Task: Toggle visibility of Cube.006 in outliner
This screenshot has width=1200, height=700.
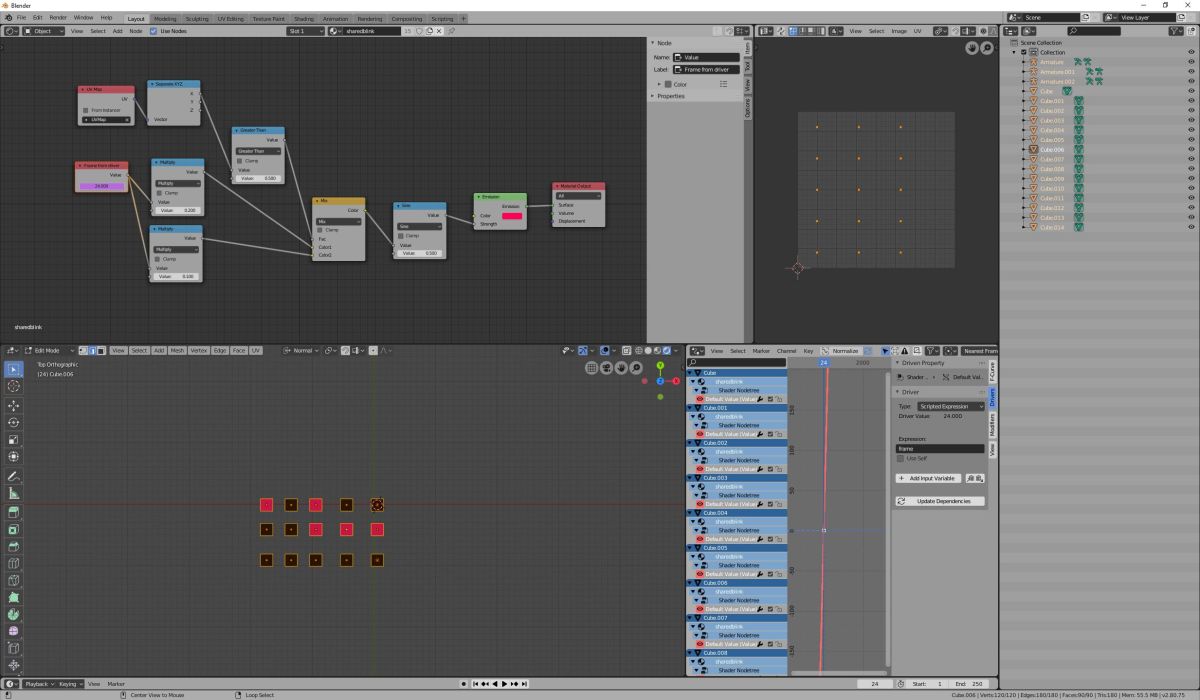Action: pos(1191,149)
